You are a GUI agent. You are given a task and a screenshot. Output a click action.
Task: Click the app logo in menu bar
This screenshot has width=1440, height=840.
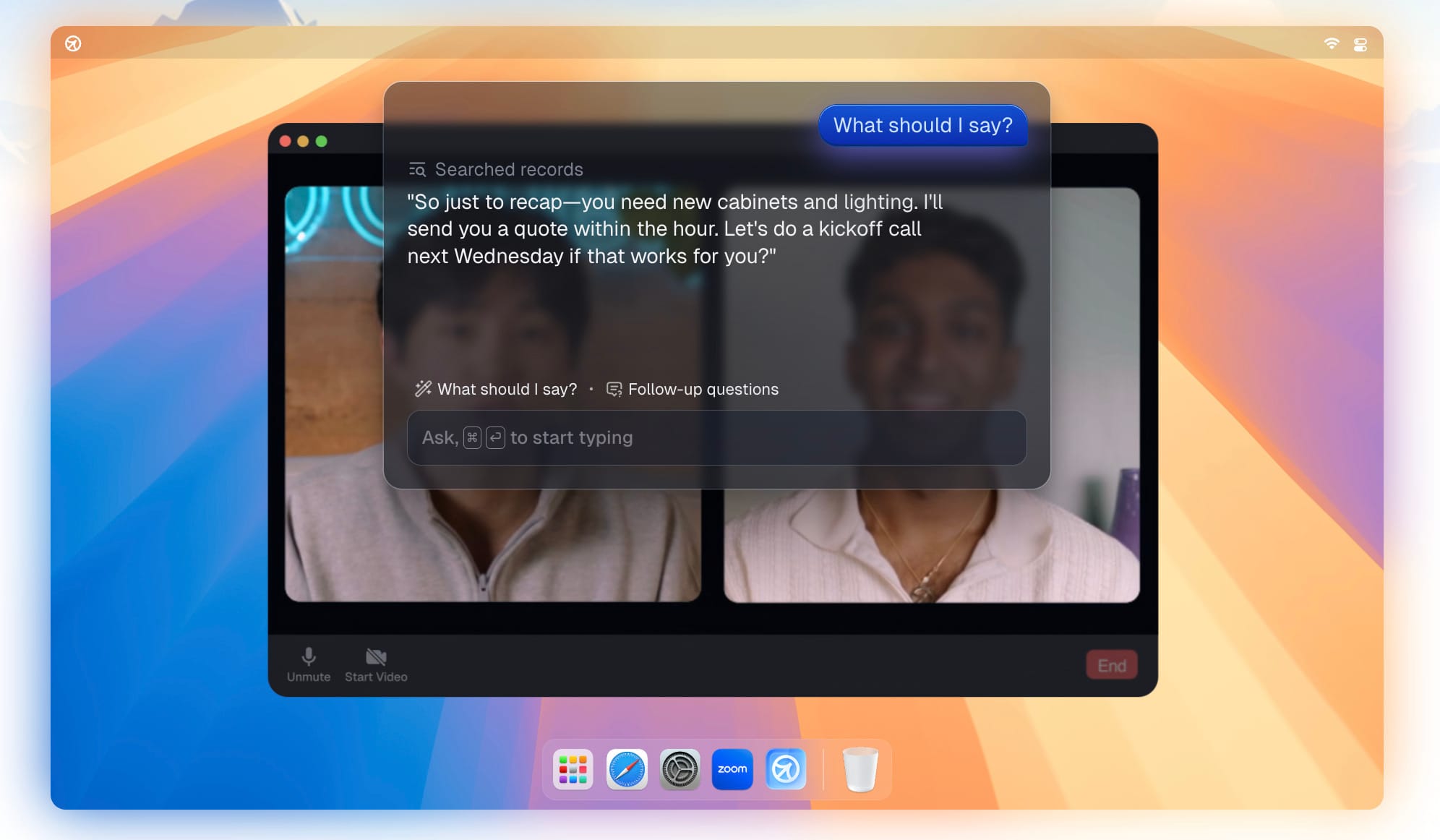point(73,43)
